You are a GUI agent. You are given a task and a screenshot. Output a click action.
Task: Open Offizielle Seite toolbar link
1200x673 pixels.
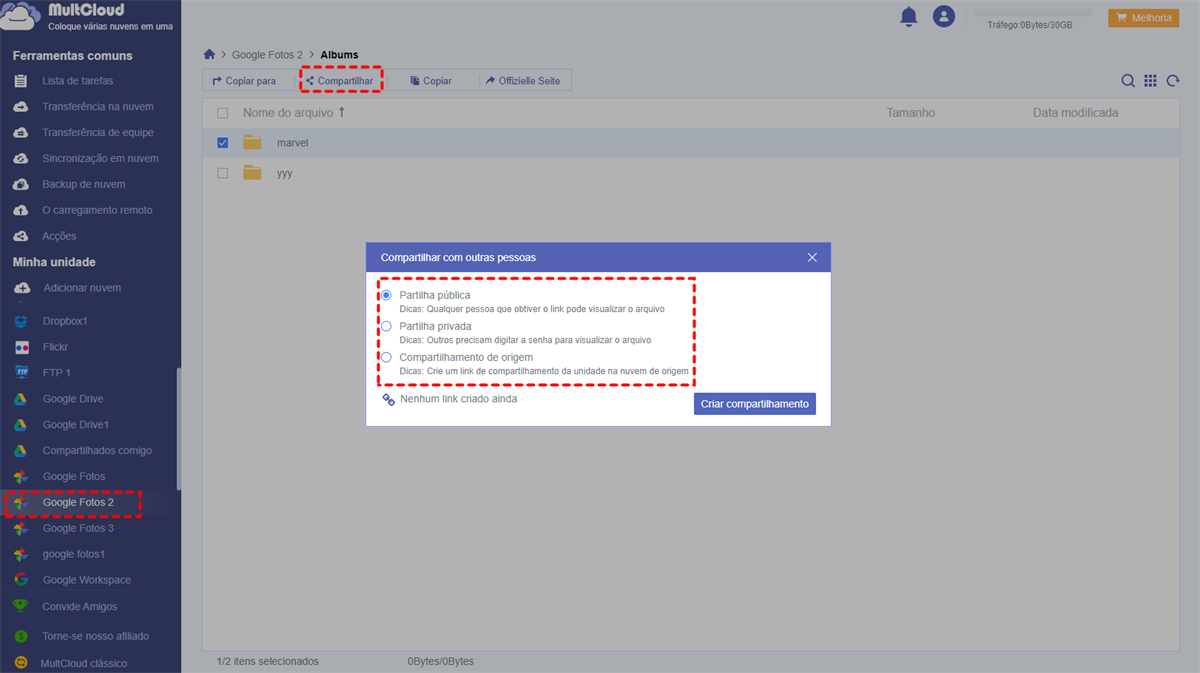pos(522,81)
